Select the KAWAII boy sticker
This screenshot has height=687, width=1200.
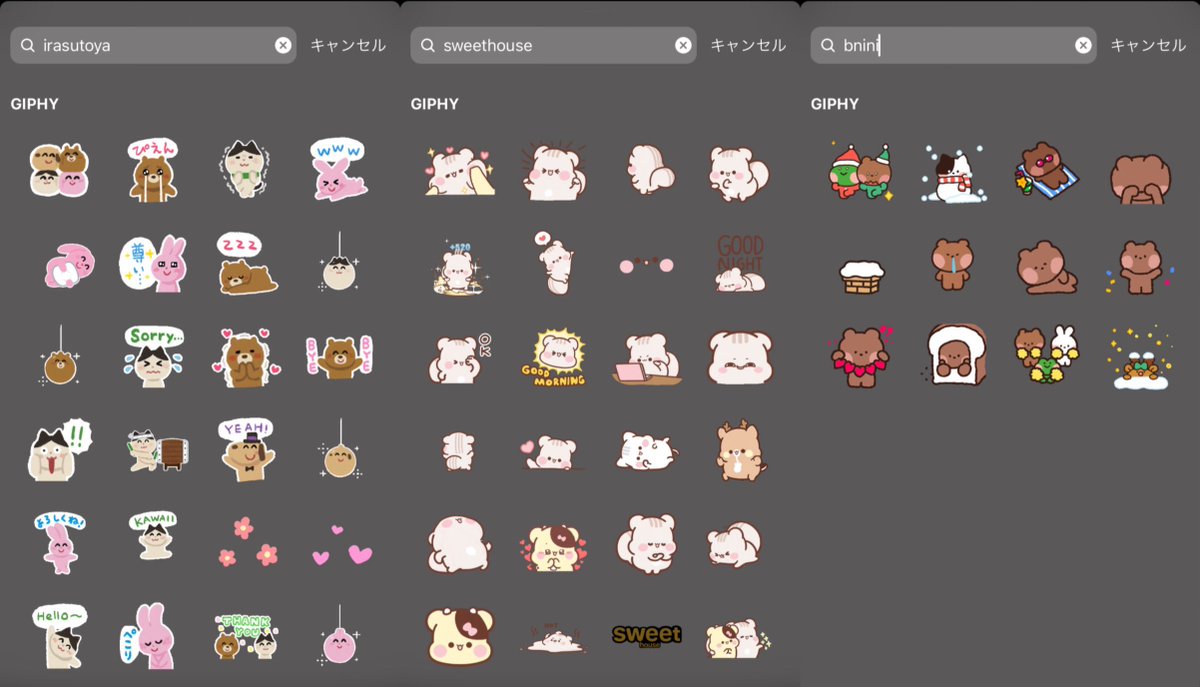click(153, 536)
